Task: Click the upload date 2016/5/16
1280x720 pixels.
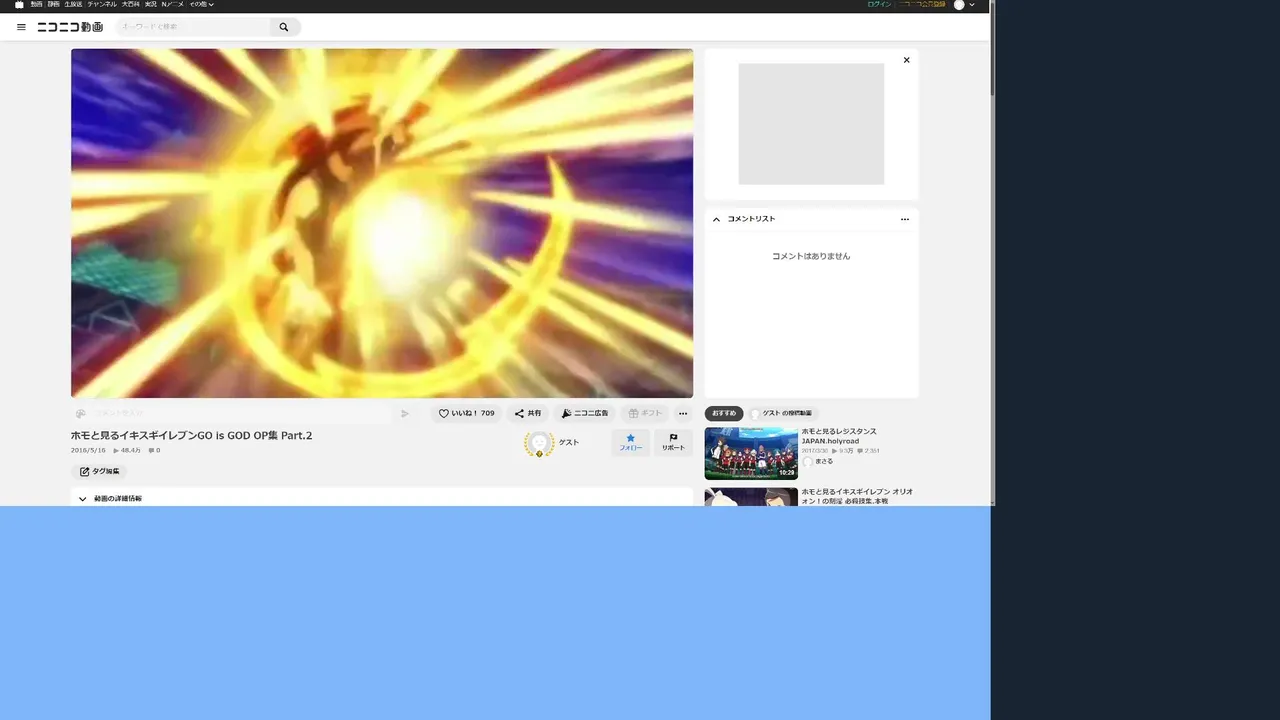Action: click(88, 450)
